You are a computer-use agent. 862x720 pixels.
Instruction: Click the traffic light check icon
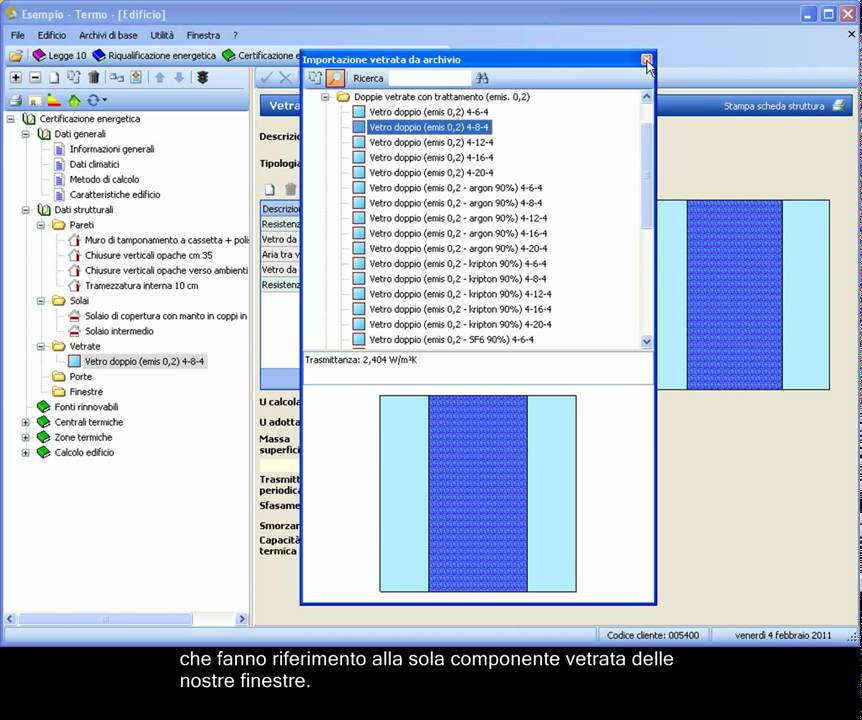pyautogui.click(x=203, y=77)
